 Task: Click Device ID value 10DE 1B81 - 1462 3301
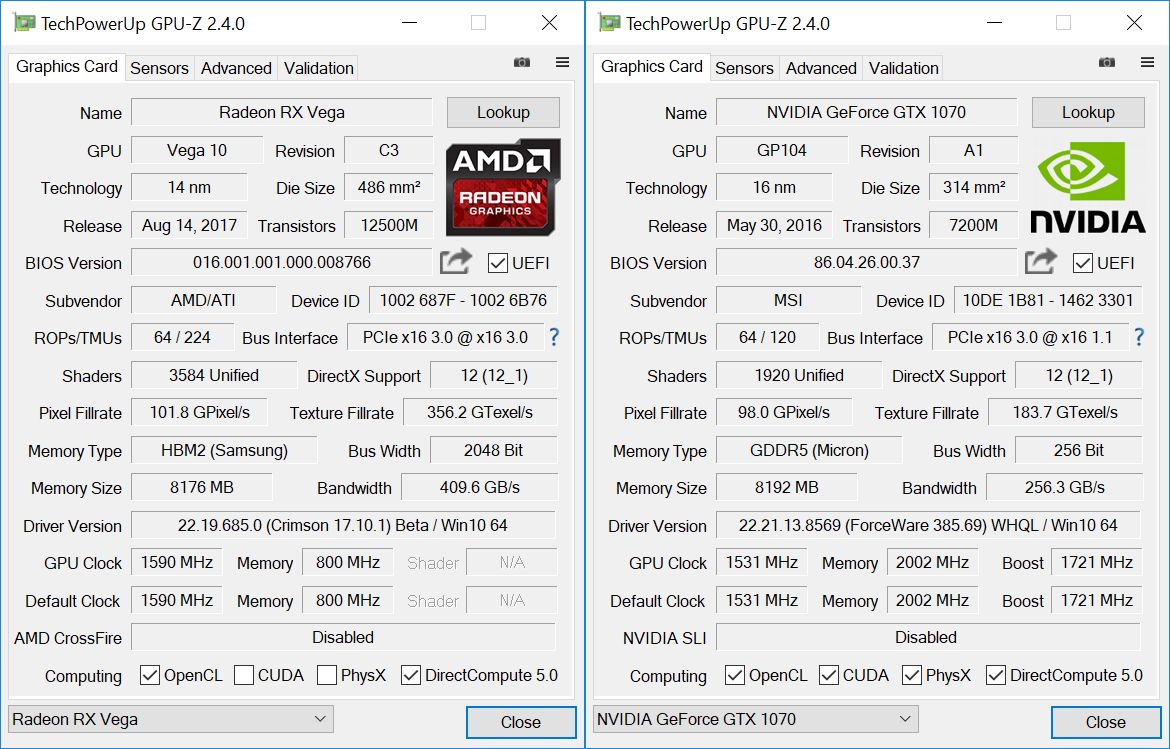(1048, 300)
